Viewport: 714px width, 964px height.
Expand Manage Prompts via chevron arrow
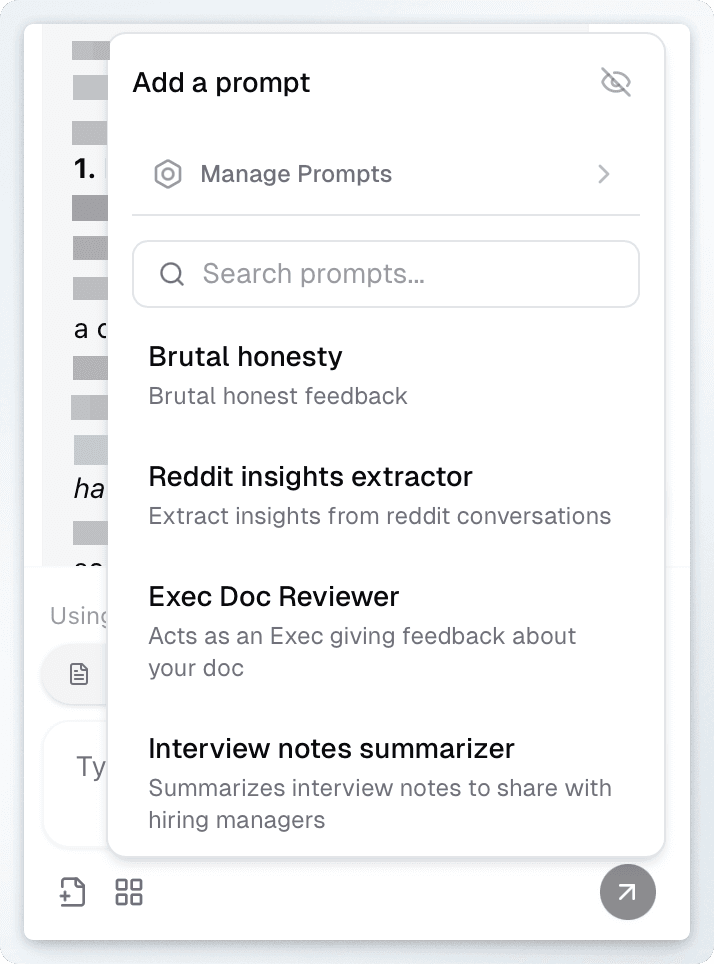604,174
